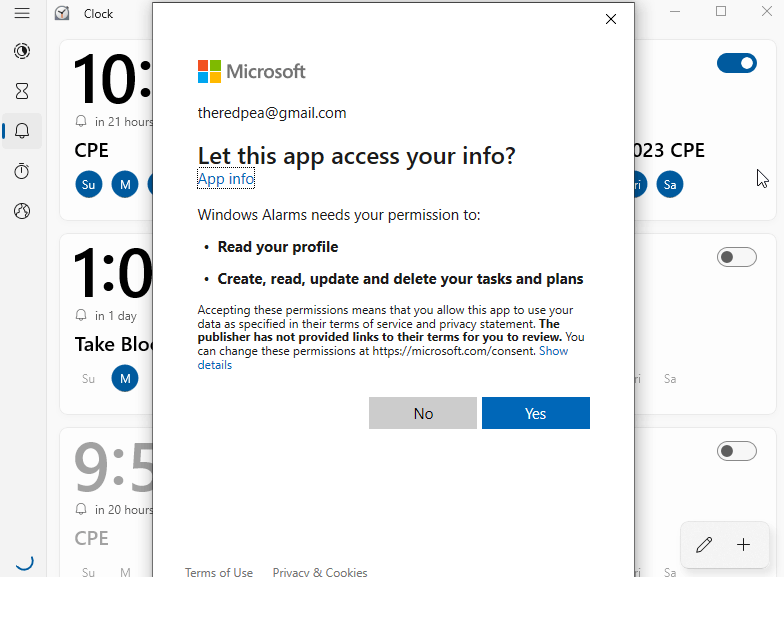Select the Alarm bell sidebar item
This screenshot has height=644, width=784.
click(22, 131)
